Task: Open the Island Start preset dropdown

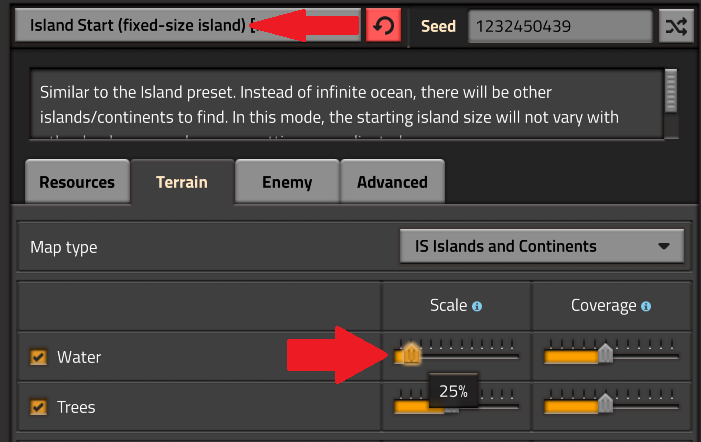Action: (188, 25)
